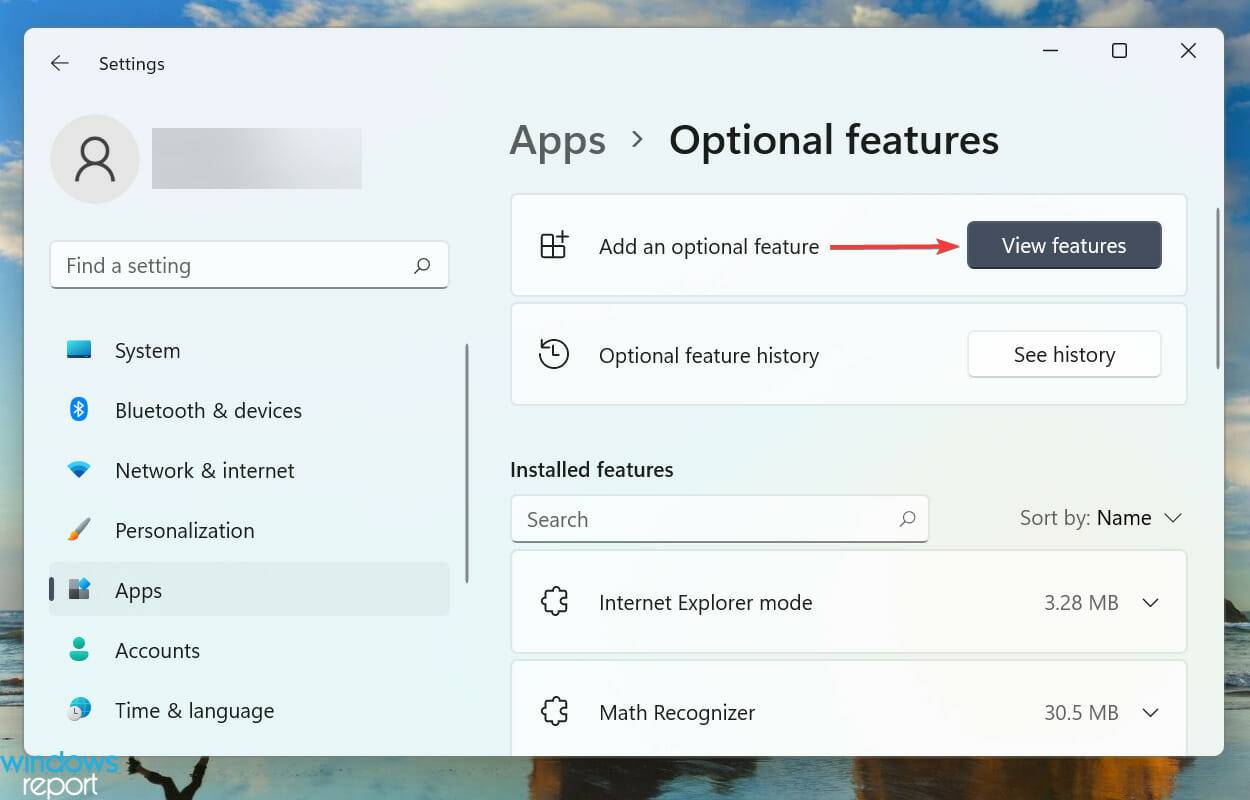The image size is (1250, 800).
Task: Open Network & internet settings
Action: pos(78,470)
